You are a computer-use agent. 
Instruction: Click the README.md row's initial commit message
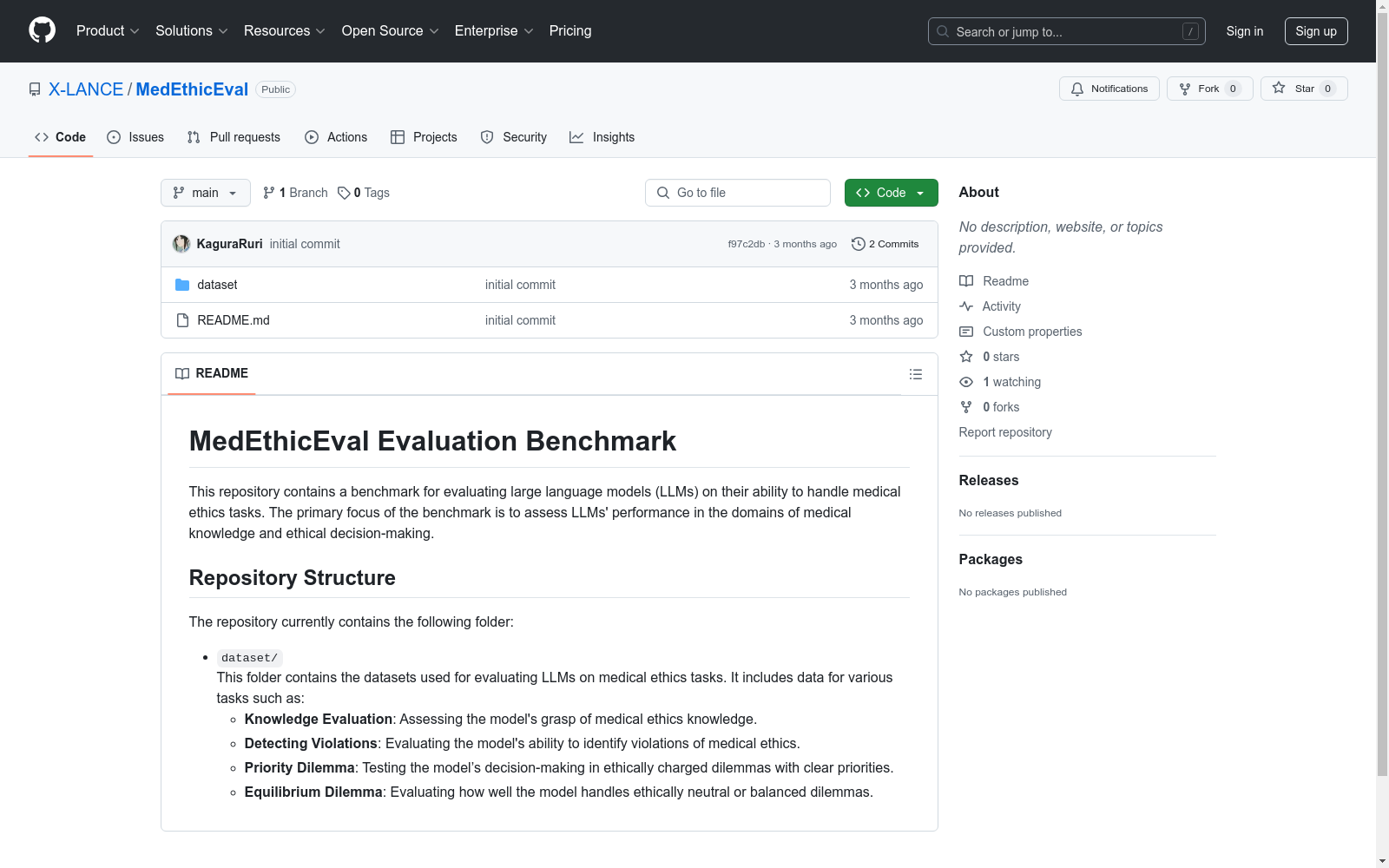[520, 320]
